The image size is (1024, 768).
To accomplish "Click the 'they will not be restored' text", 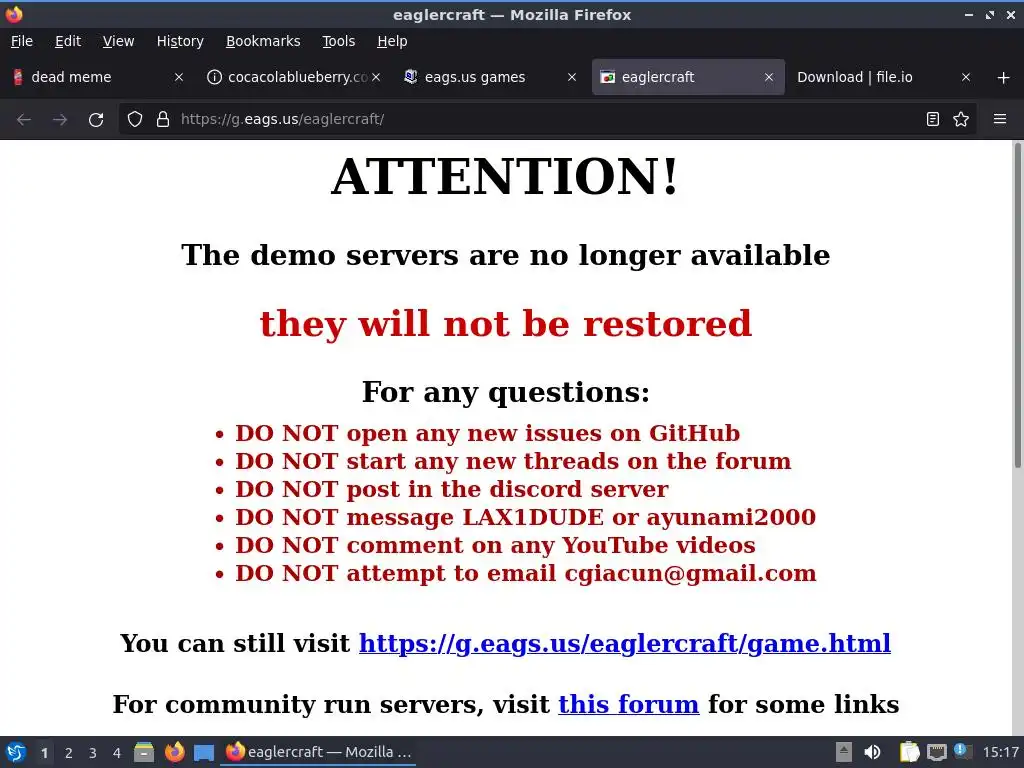I will pyautogui.click(x=506, y=324).
